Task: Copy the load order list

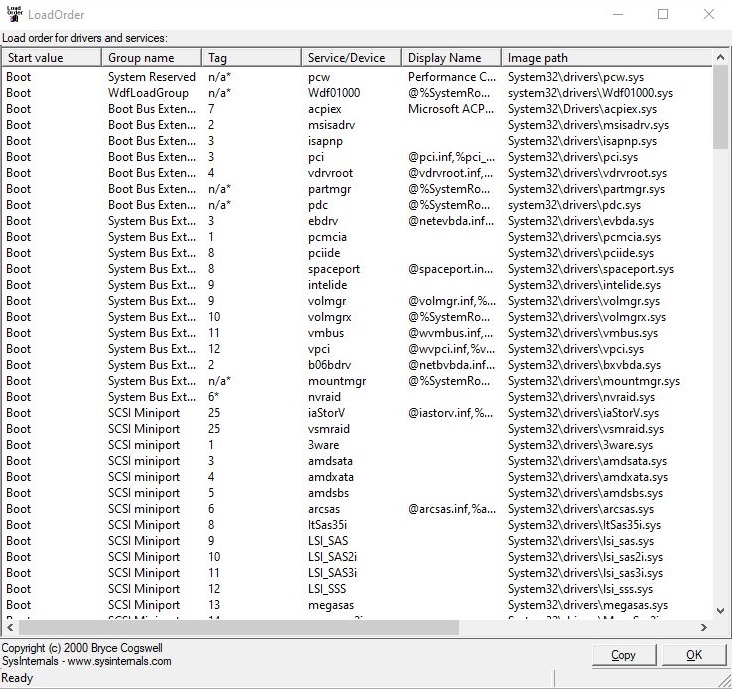Action: 624,655
